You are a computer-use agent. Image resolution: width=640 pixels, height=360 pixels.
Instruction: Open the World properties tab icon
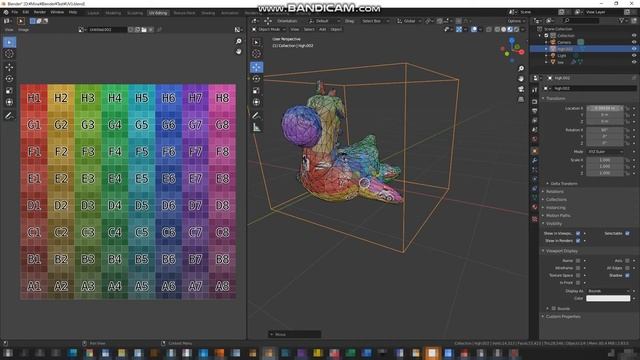[x=535, y=139]
